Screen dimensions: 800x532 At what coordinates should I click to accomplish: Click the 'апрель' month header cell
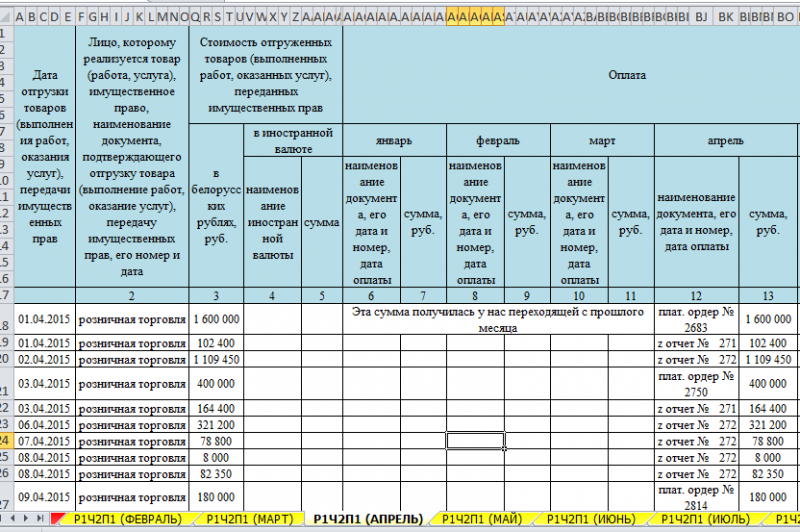[725, 141]
